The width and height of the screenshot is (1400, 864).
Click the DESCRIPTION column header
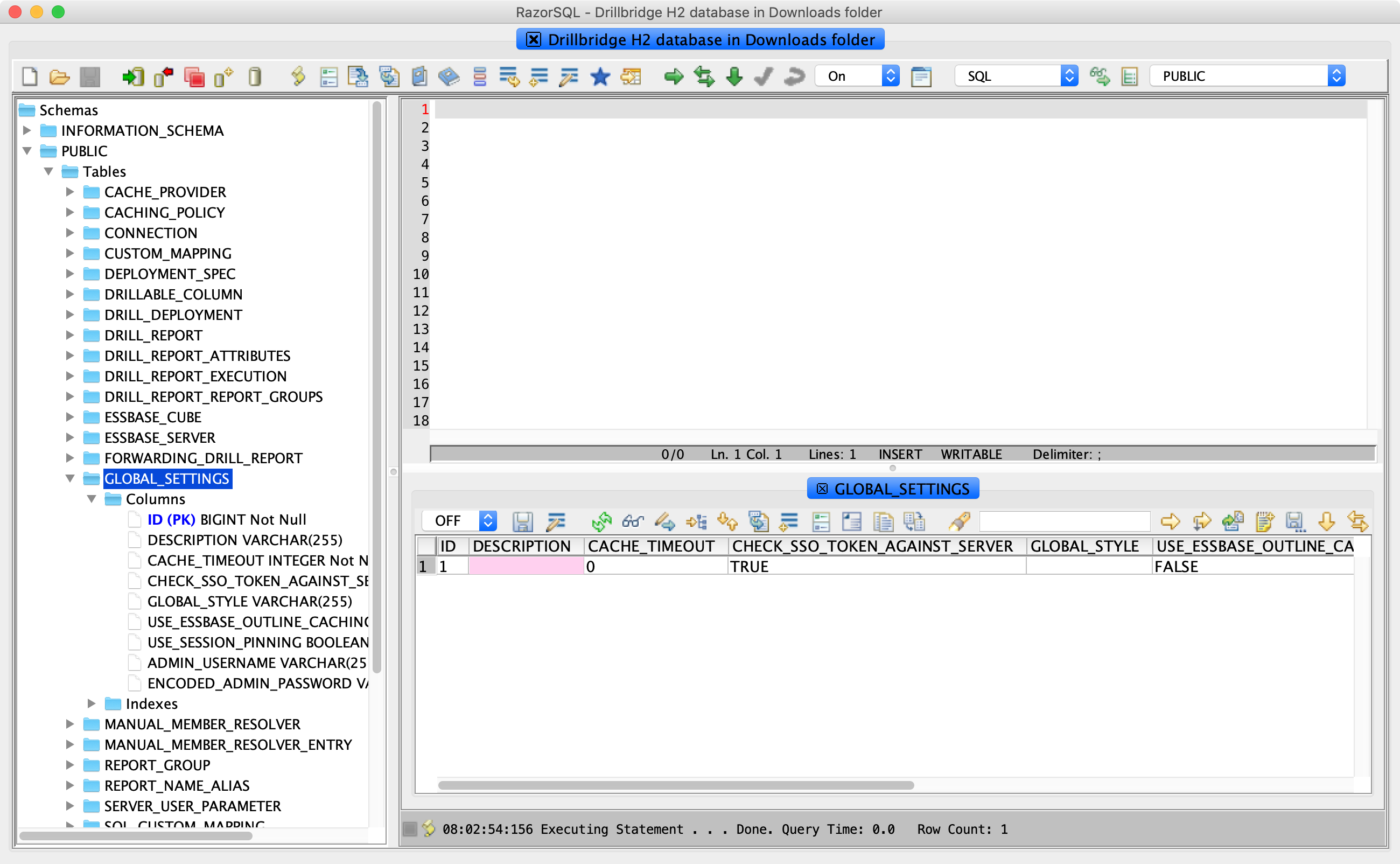(x=526, y=546)
